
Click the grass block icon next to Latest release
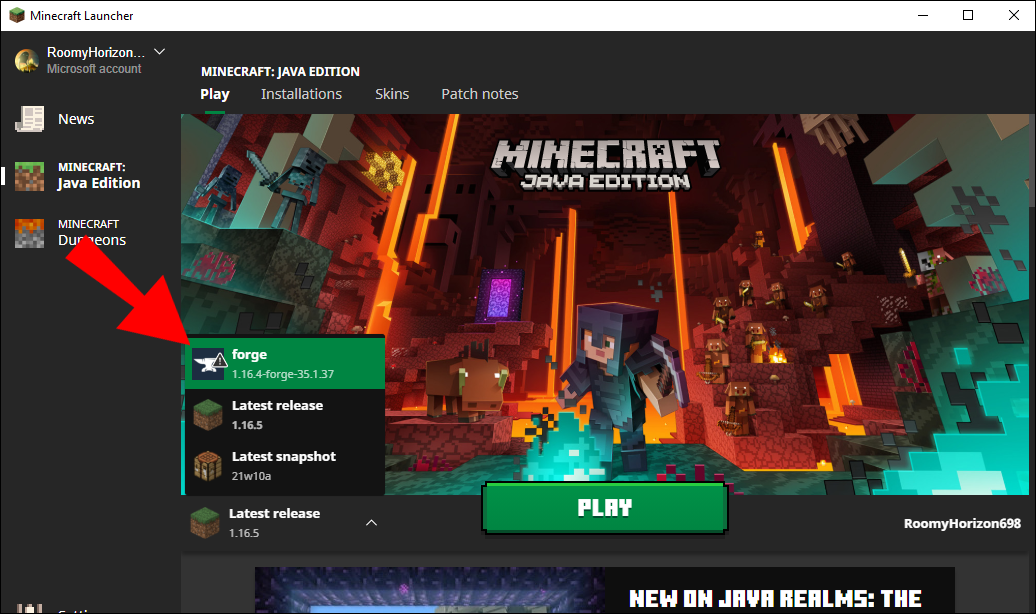[x=207, y=414]
